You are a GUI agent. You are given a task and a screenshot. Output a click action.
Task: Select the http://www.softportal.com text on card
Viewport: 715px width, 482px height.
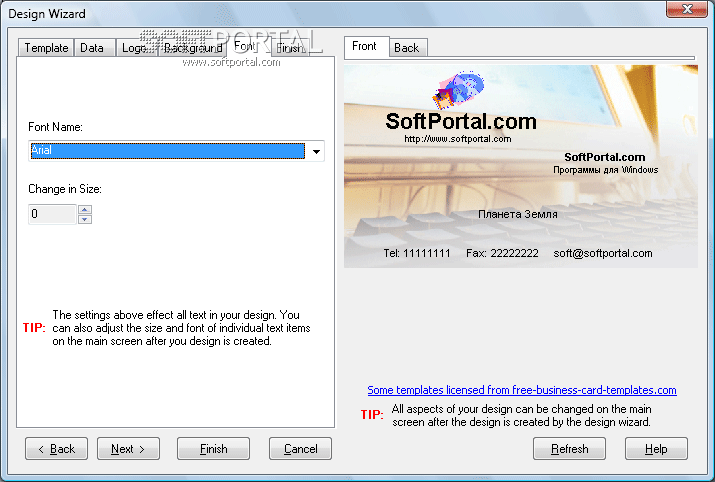(x=457, y=139)
